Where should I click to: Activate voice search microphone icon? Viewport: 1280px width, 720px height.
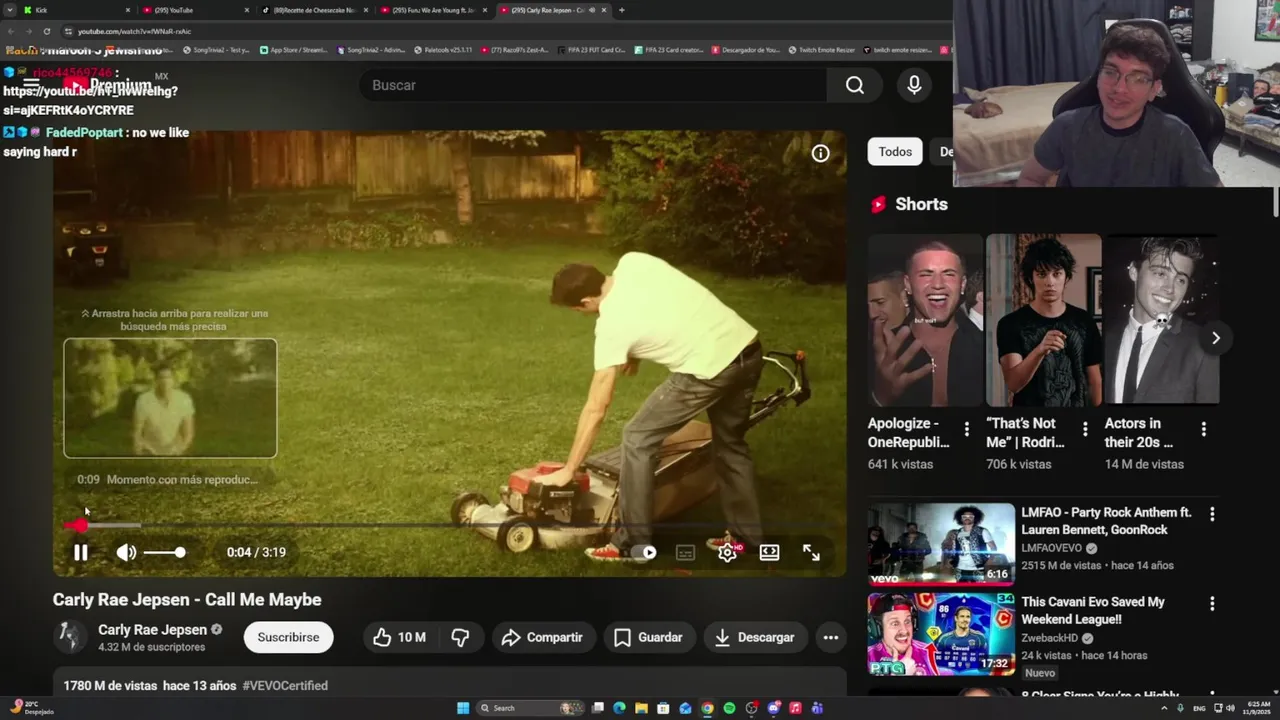click(914, 85)
